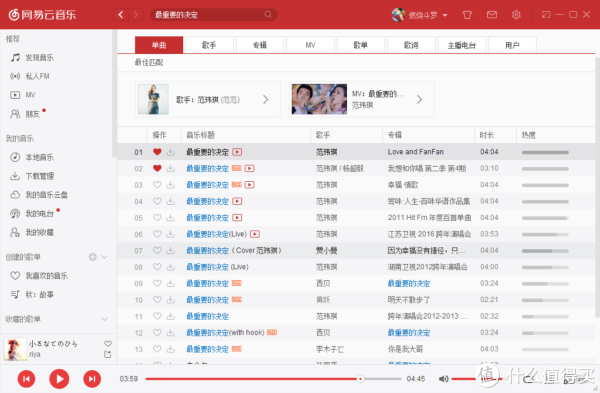Add a new playlist with plus icon
Viewport: 600px width, 393px height.
(93, 257)
